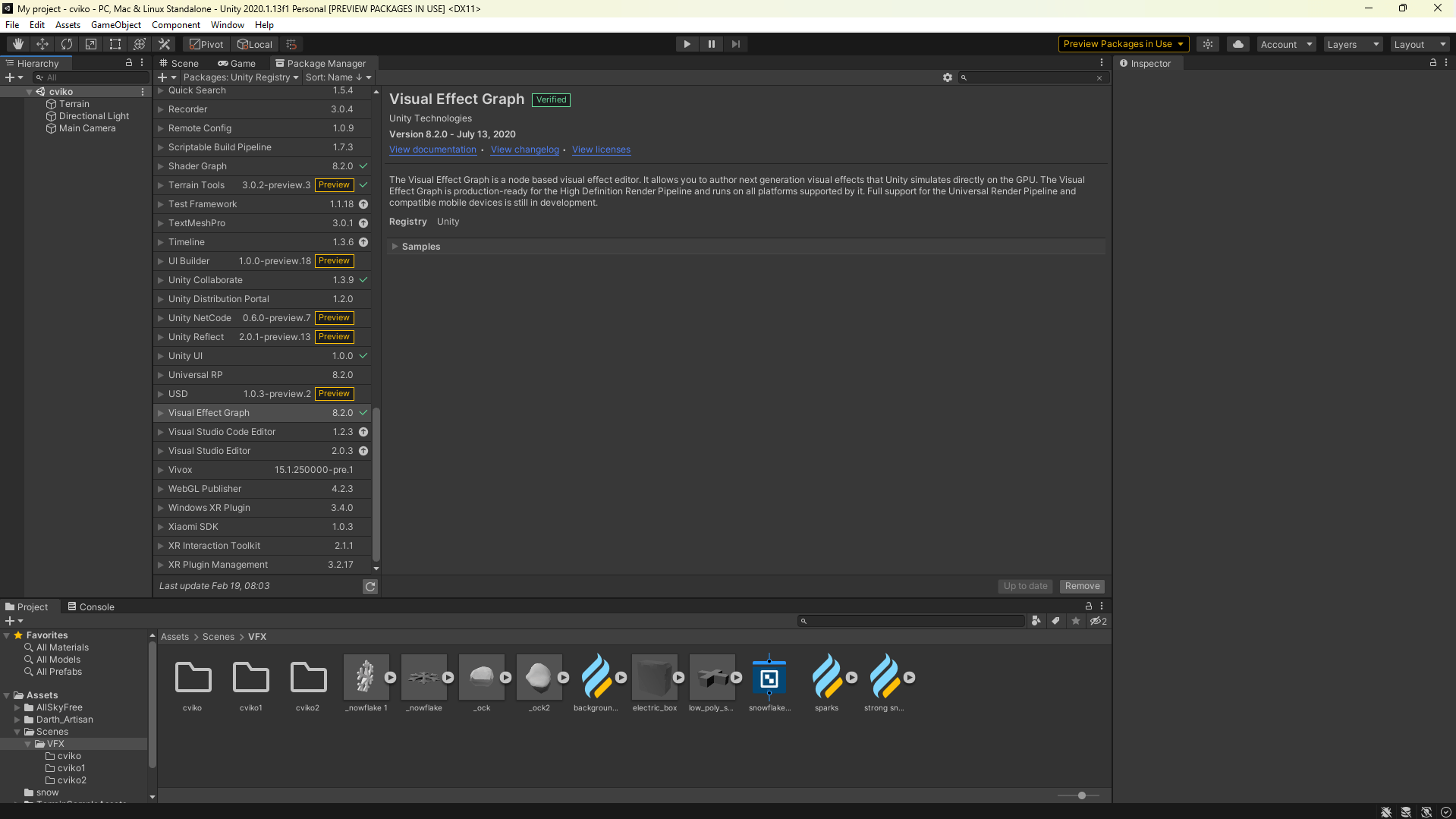Lock the Project panel
Viewport: 1456px width, 819px height.
[1089, 606]
